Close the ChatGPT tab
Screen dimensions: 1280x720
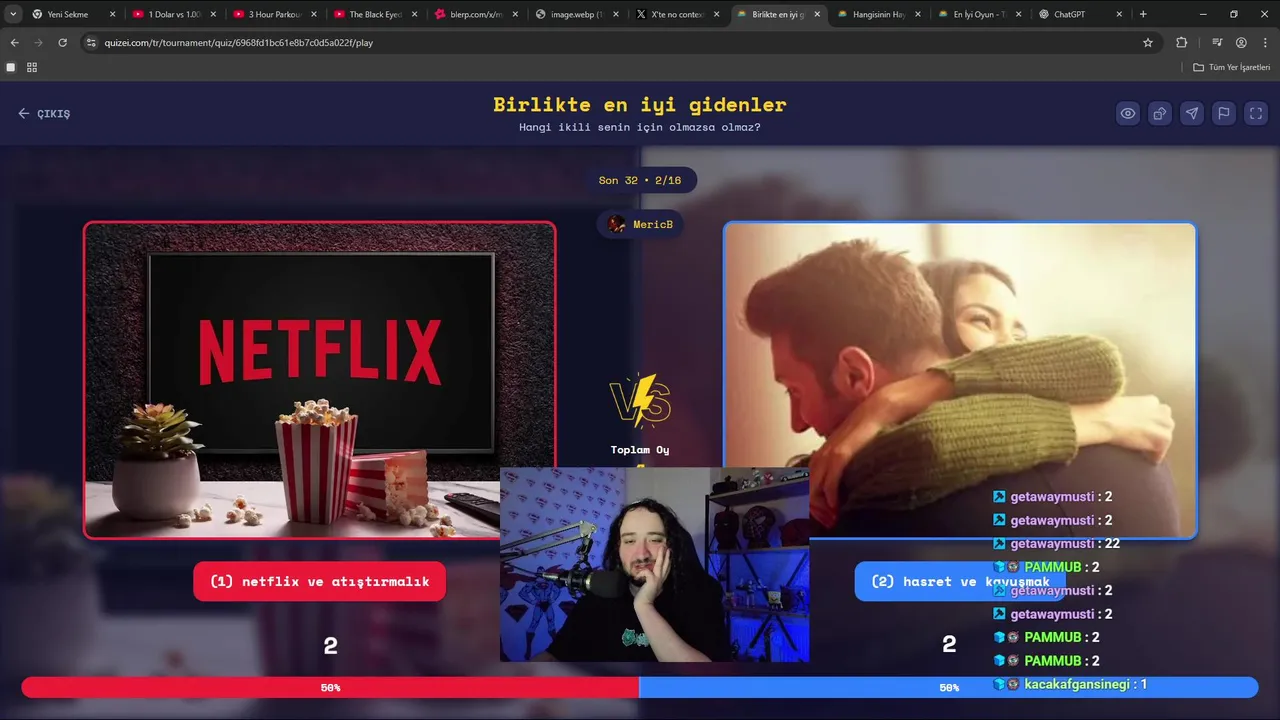[x=1119, y=14]
